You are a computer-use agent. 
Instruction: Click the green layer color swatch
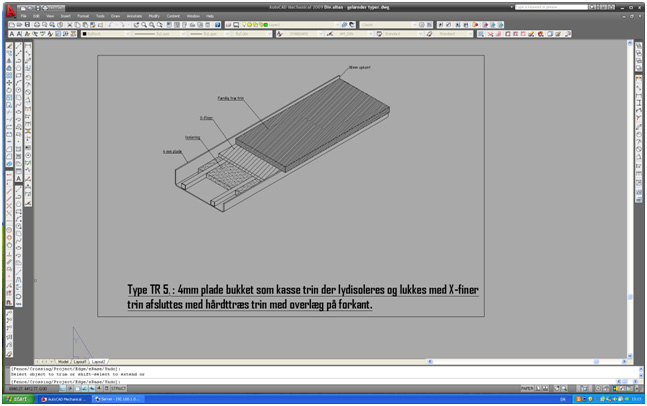tap(266, 25)
